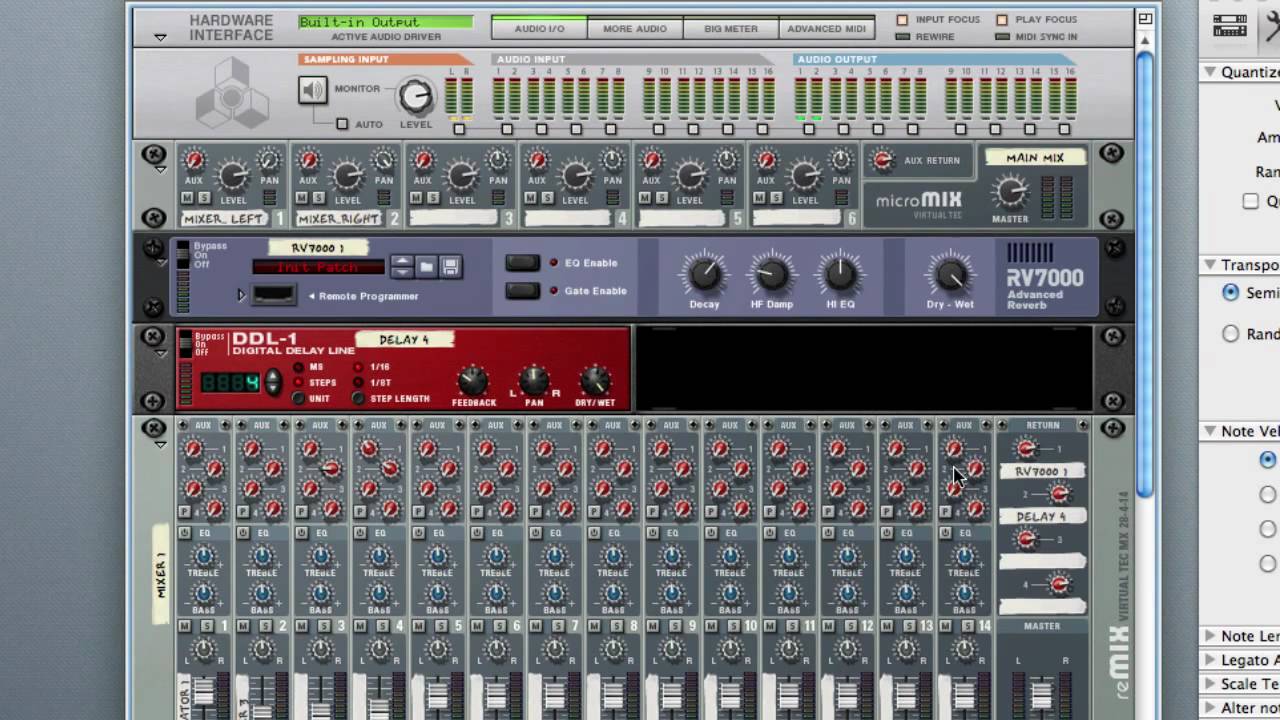The image size is (1280, 720).
Task: Collapse the Quantize section in tool panel
Action: [x=1209, y=72]
